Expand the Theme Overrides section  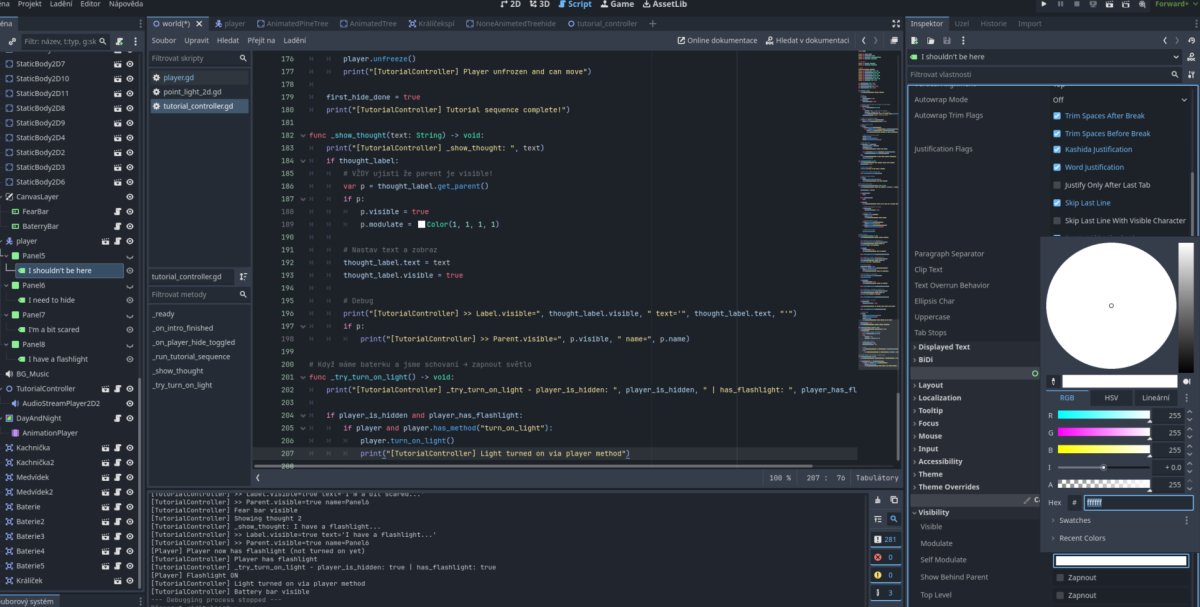tap(950, 487)
